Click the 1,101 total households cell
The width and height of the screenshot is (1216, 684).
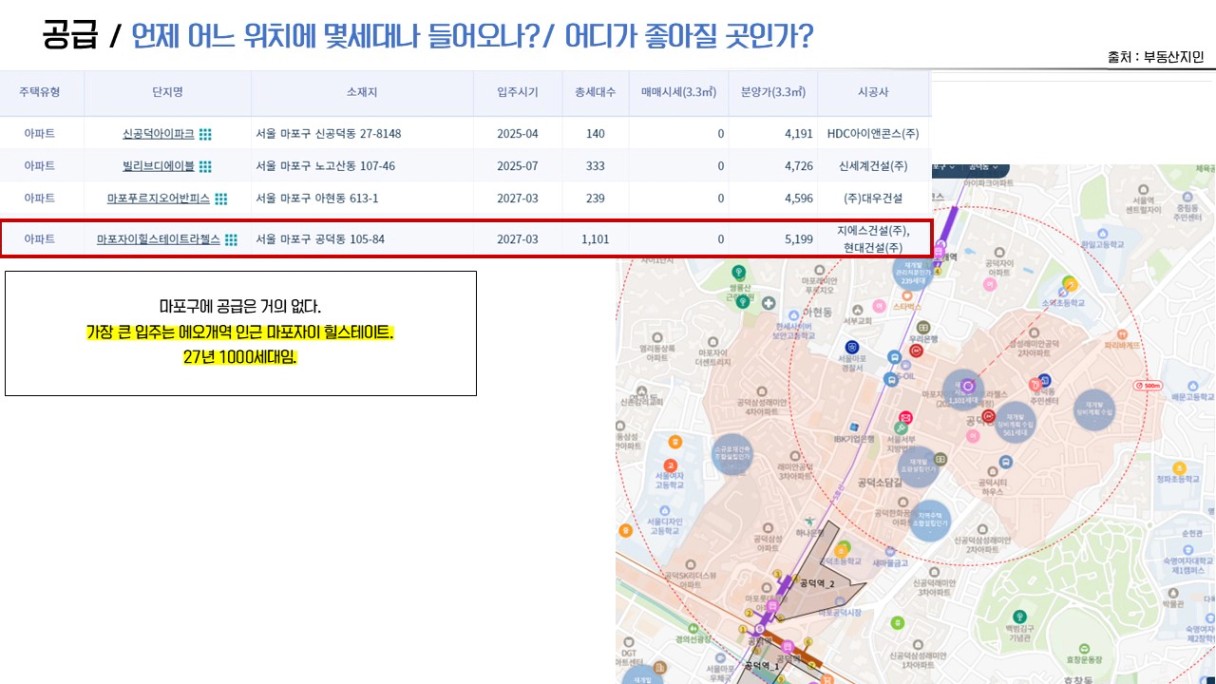(x=595, y=240)
